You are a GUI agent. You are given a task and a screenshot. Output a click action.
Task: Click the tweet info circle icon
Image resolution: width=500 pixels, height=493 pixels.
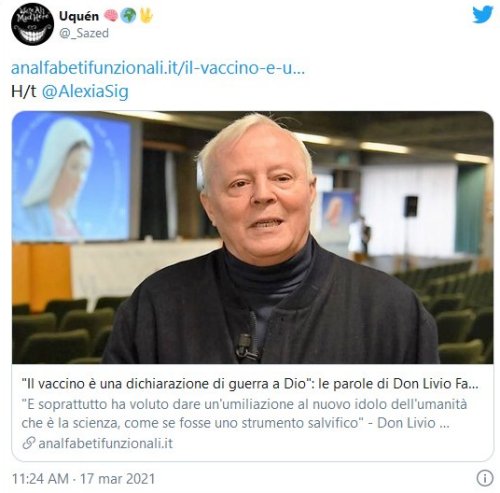pyautogui.click(x=485, y=478)
